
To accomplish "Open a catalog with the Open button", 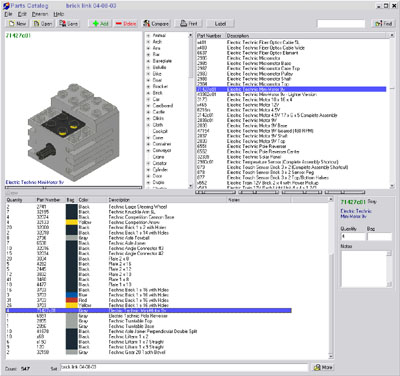I will point(43,24).
